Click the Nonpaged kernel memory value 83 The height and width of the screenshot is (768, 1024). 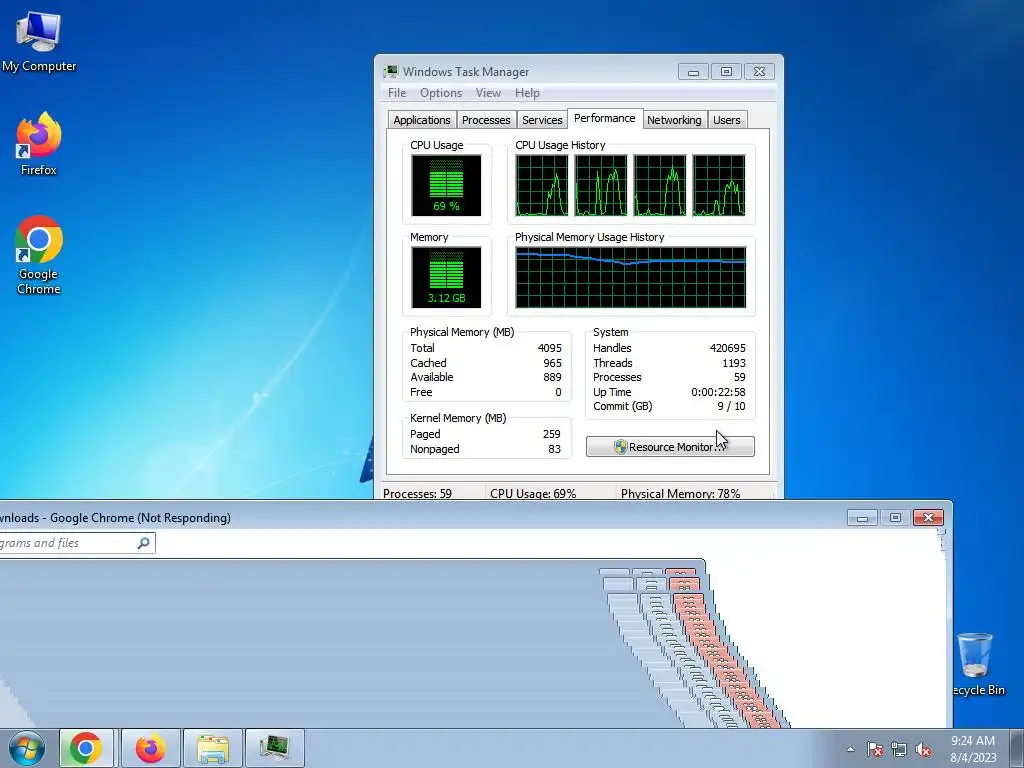coord(554,449)
